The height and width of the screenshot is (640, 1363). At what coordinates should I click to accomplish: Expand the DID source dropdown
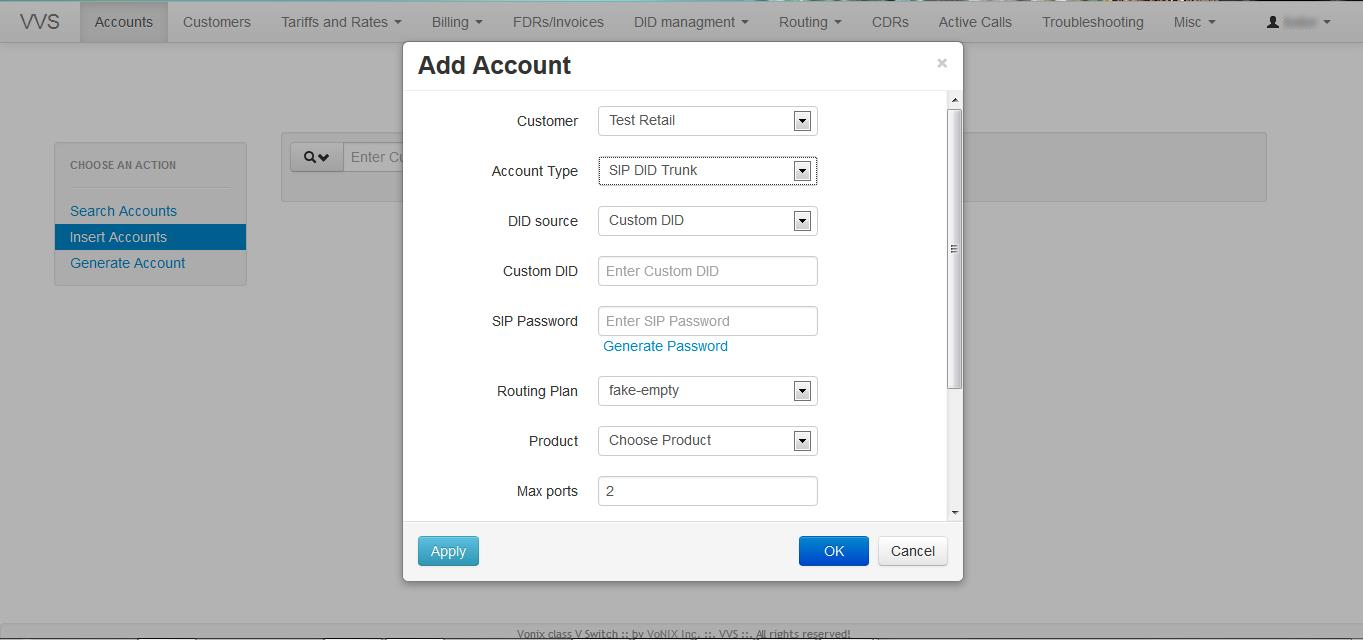point(707,221)
